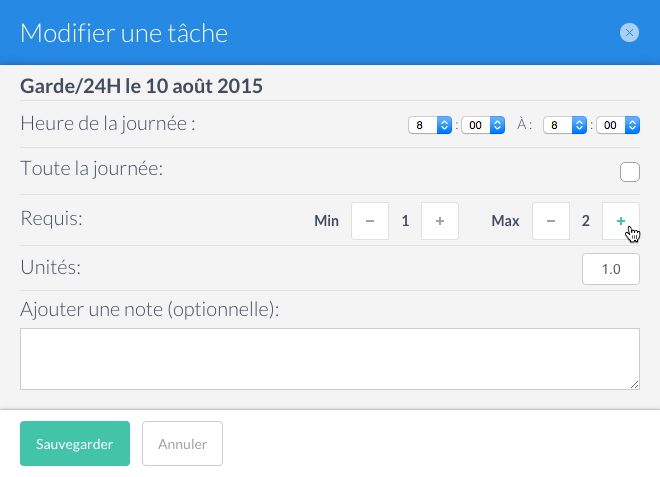The width and height of the screenshot is (660, 477).
Task: Click the note field resize handle
Action: pos(635,384)
